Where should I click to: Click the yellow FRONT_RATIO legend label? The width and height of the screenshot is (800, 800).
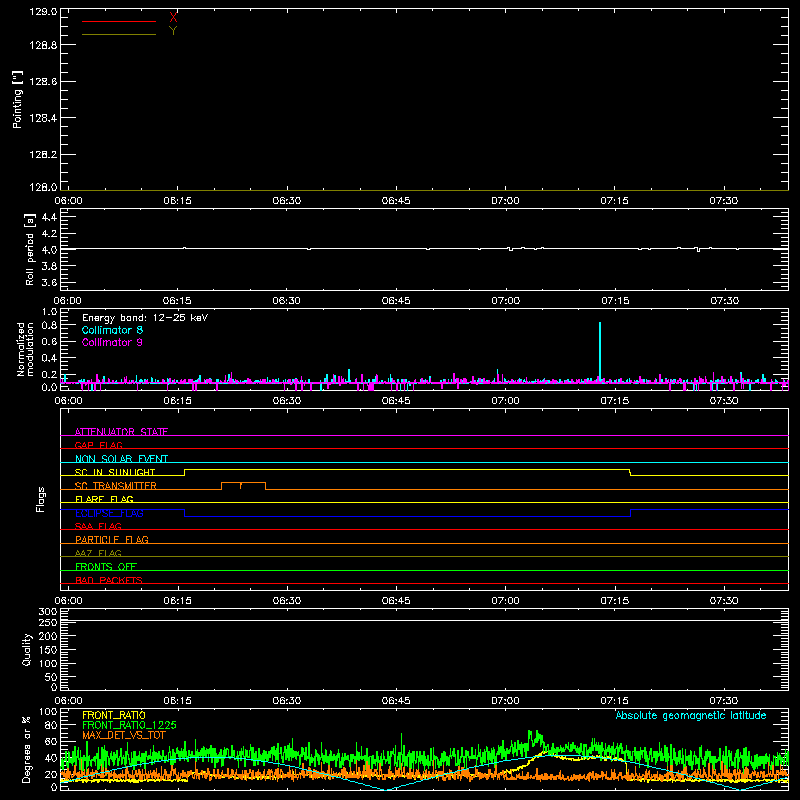114,715
